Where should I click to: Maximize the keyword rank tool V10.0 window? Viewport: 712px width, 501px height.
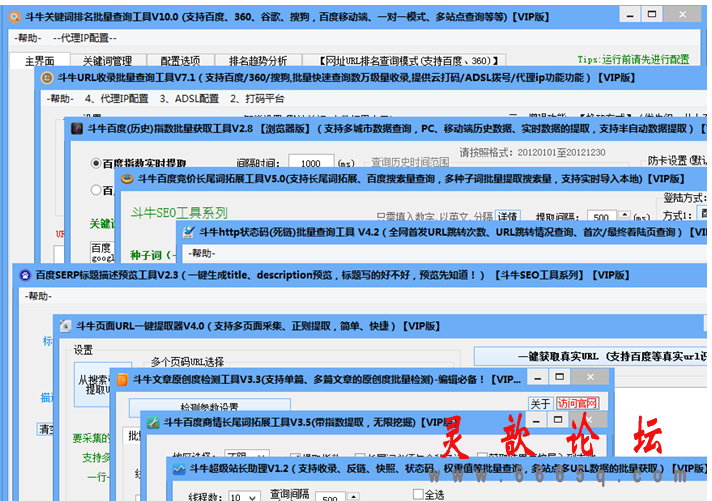(652, 15)
